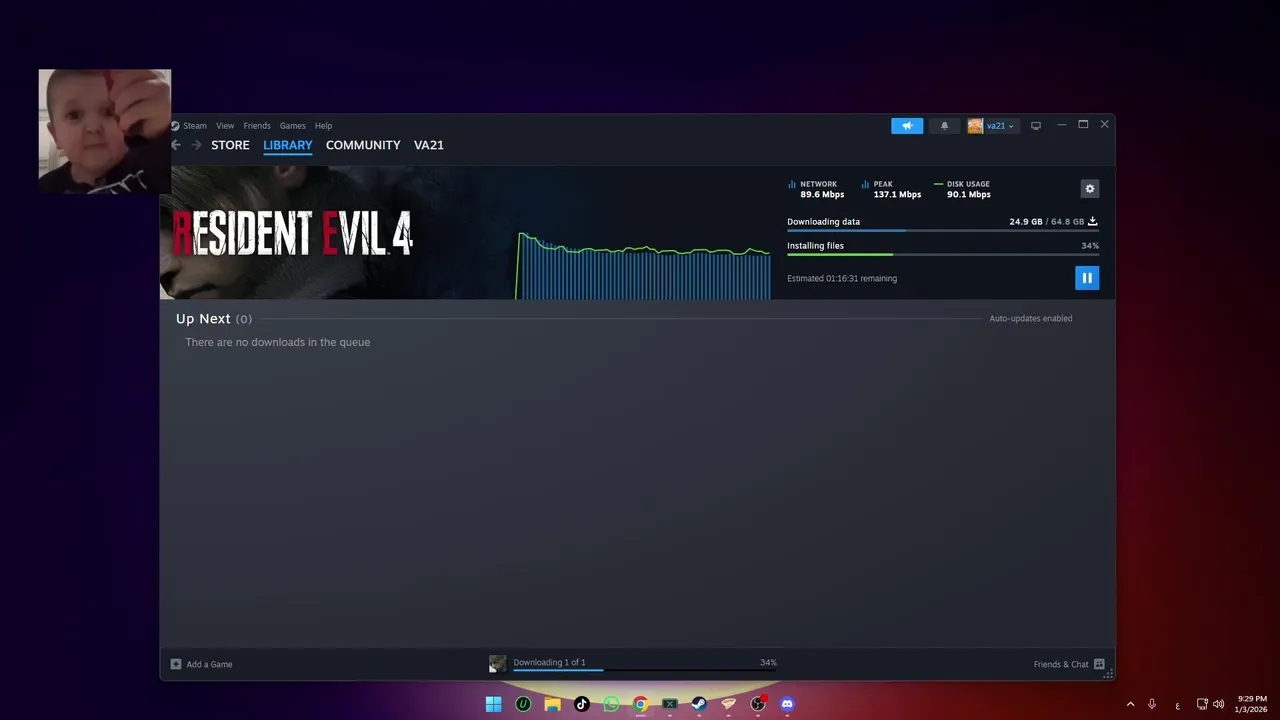Viewport: 1280px width, 720px height.
Task: Open TikTok from the taskbar
Action: coord(582,704)
